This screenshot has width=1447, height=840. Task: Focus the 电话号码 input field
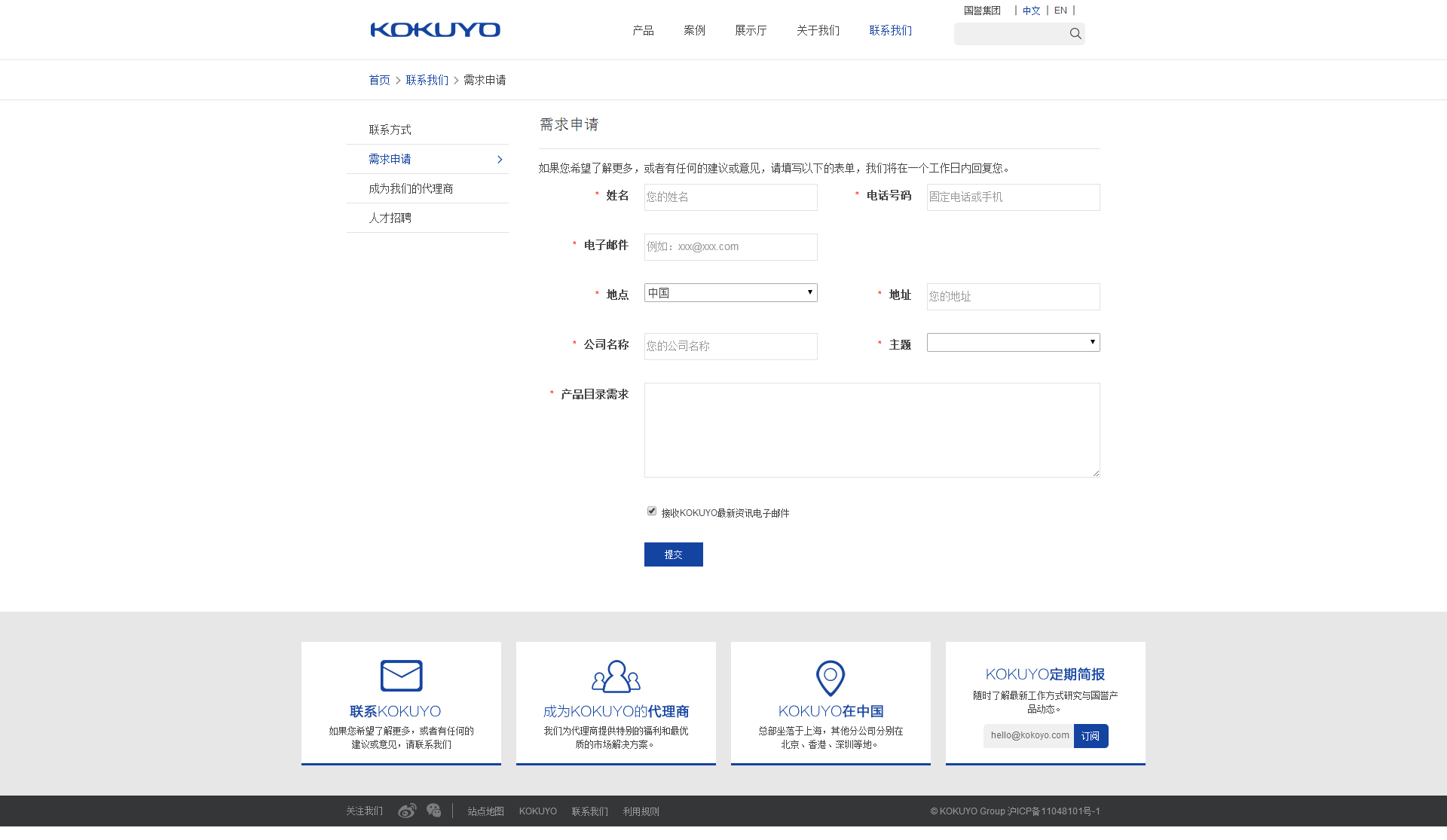coord(1014,197)
